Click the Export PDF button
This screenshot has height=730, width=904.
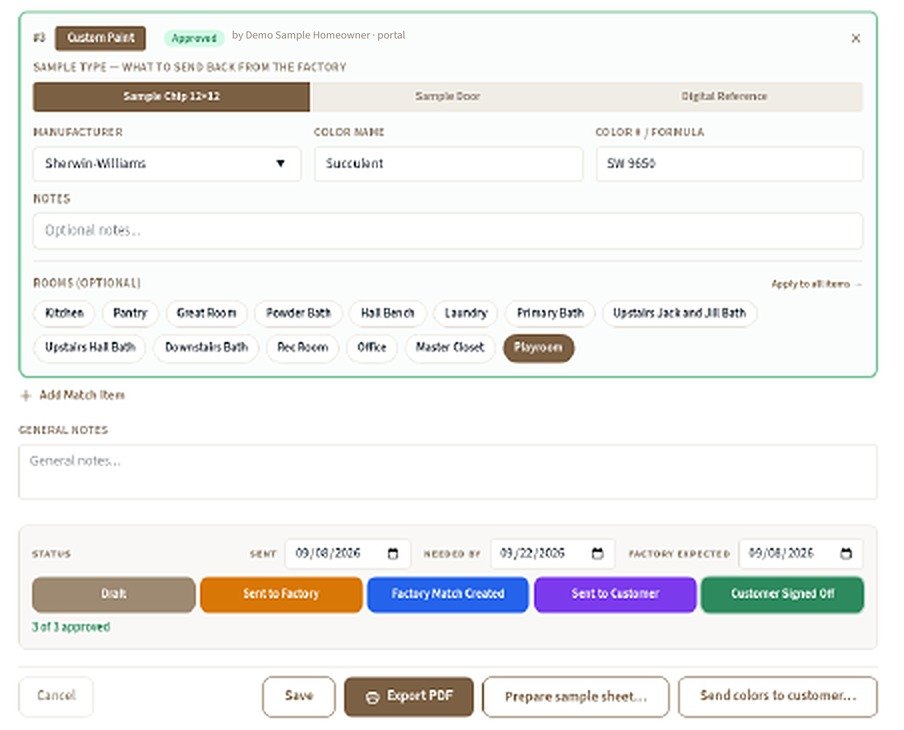coord(409,697)
